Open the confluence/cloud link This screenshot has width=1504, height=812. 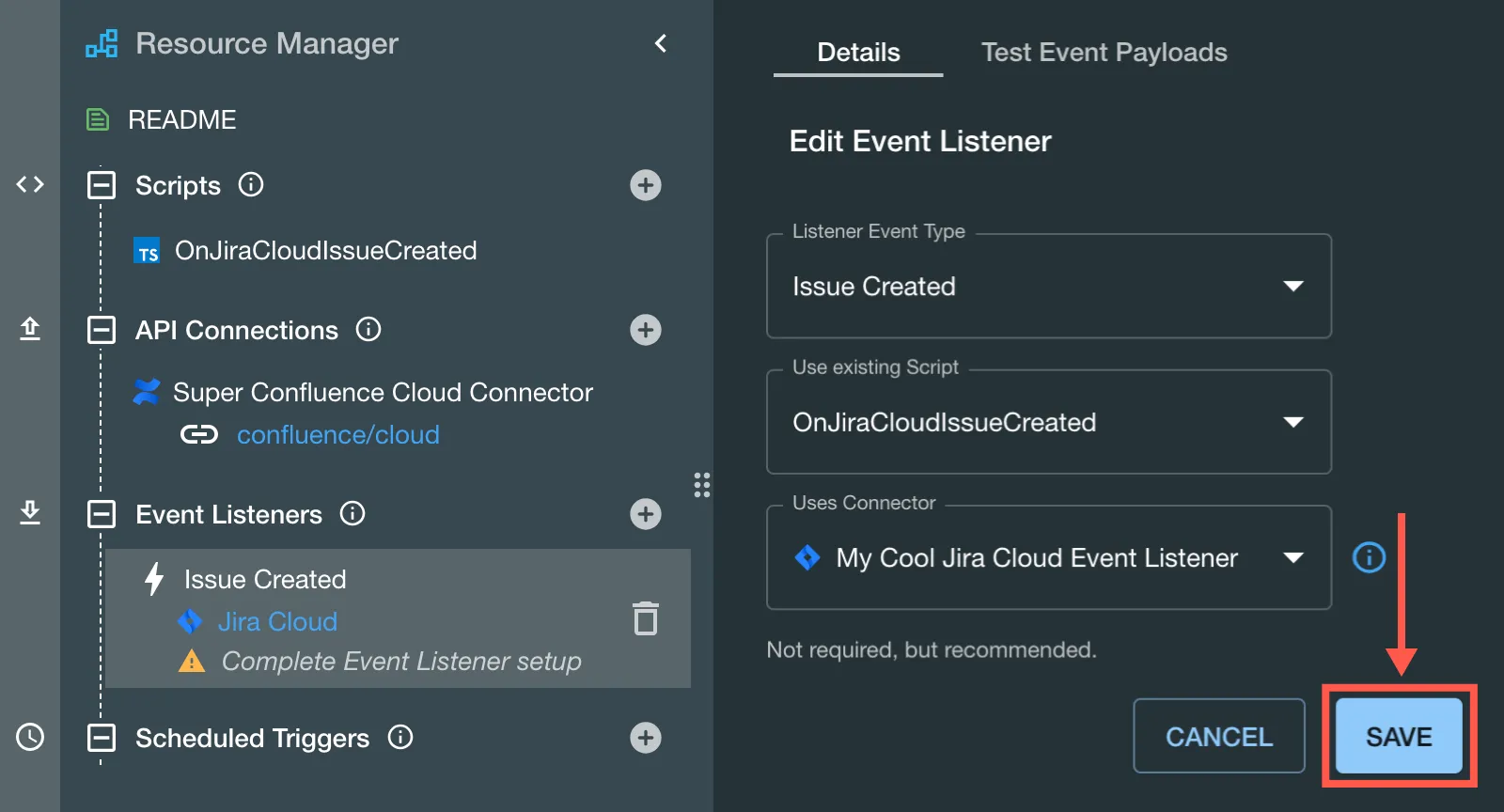pos(338,434)
